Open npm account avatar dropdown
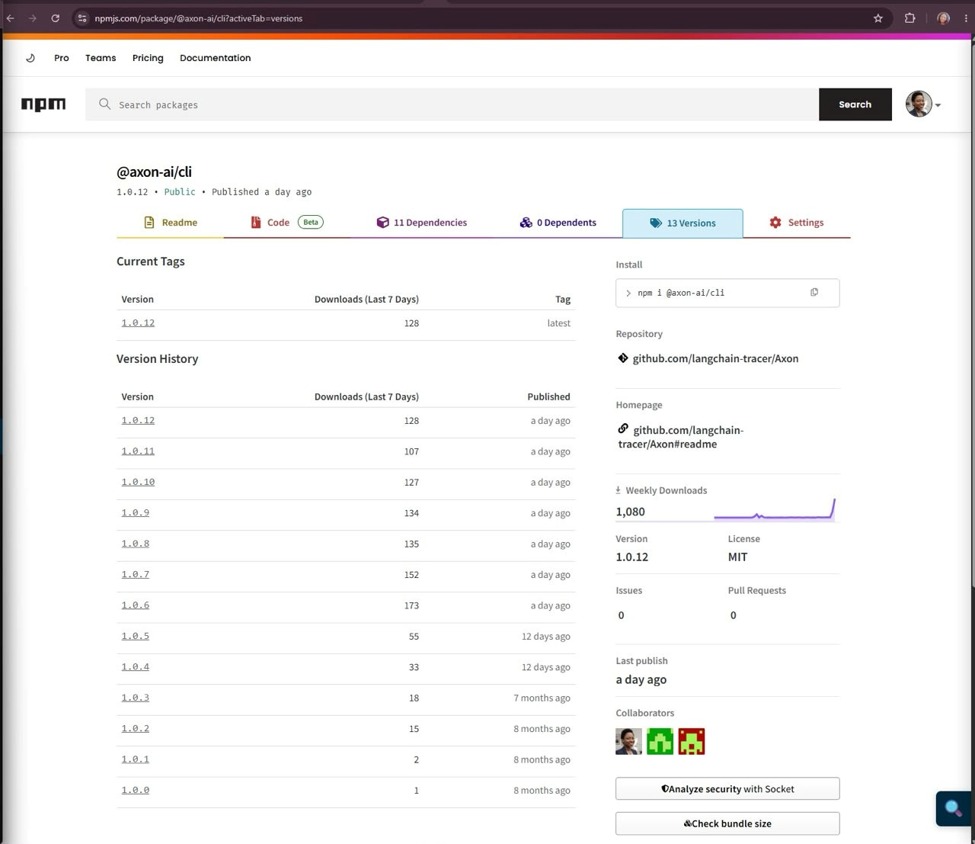Image resolution: width=975 pixels, height=844 pixels. (x=923, y=104)
